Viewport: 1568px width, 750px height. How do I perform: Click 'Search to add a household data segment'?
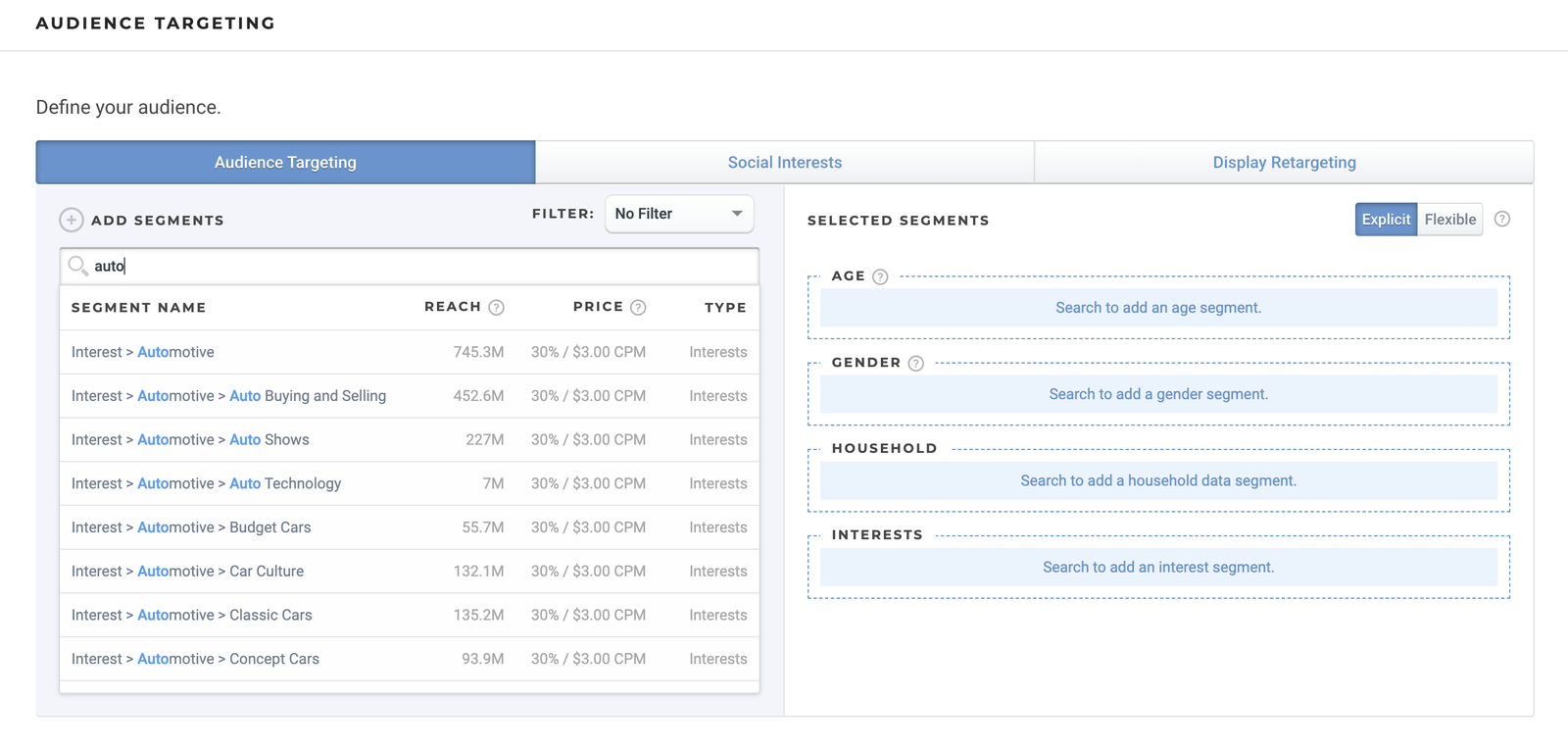click(x=1158, y=480)
